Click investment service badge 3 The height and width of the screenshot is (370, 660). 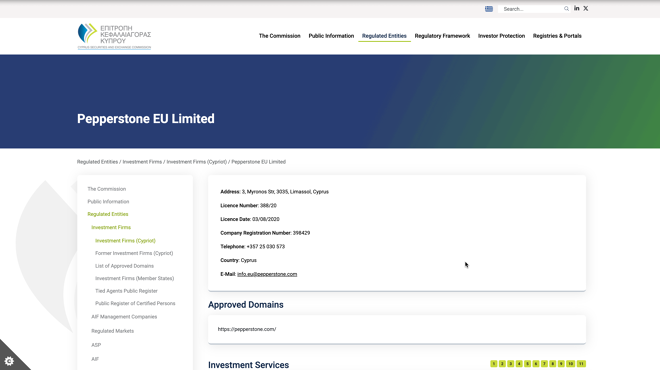(511, 364)
